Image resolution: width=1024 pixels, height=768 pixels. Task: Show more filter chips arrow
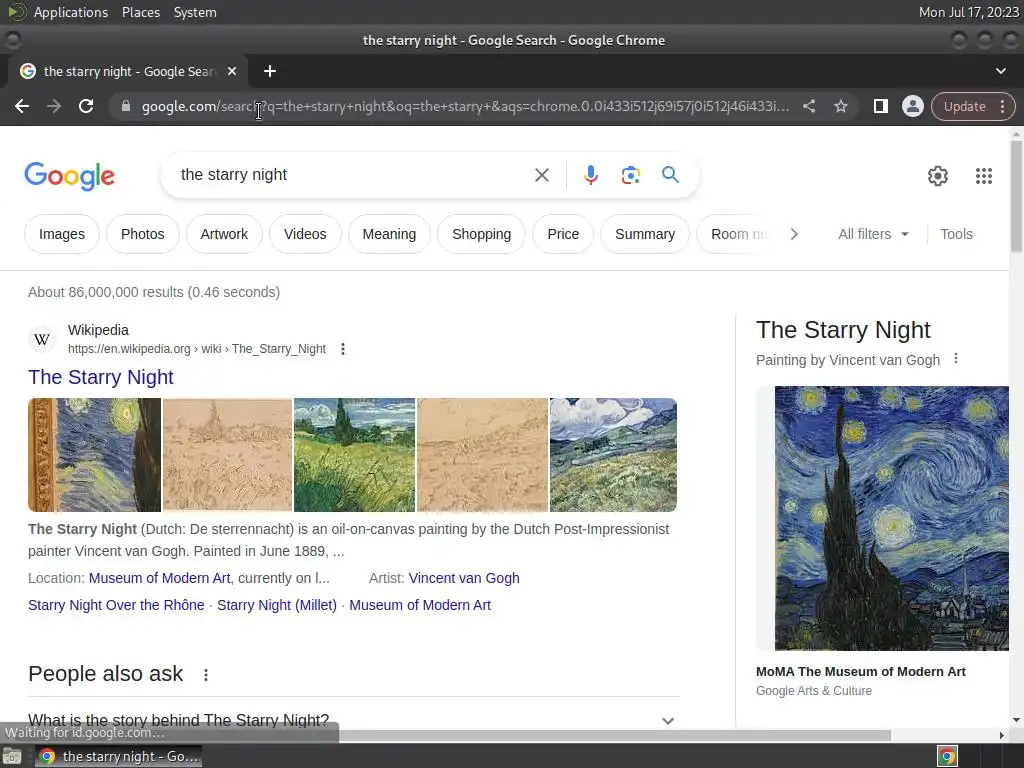[794, 234]
